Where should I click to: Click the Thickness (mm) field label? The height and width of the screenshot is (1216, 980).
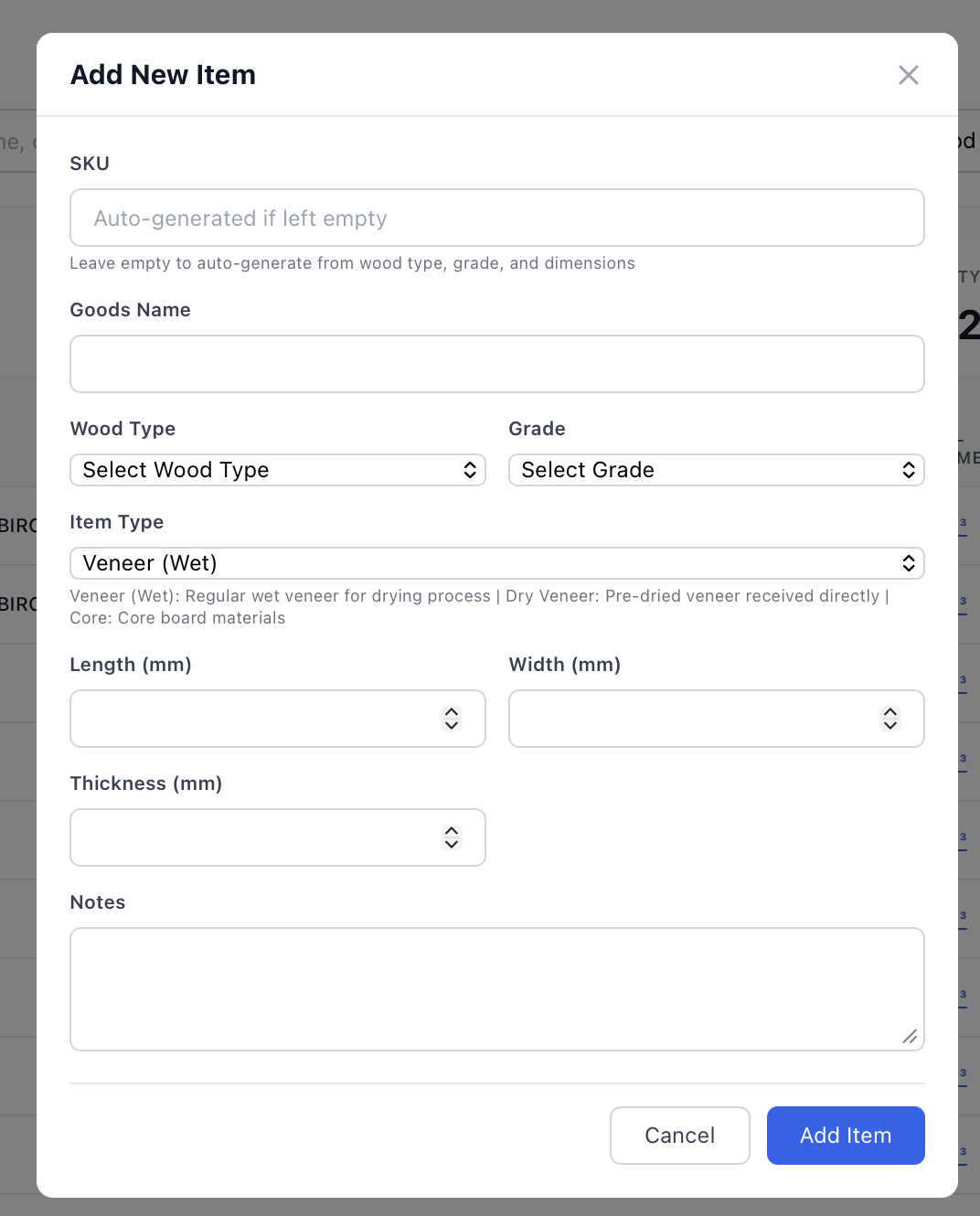pos(146,784)
